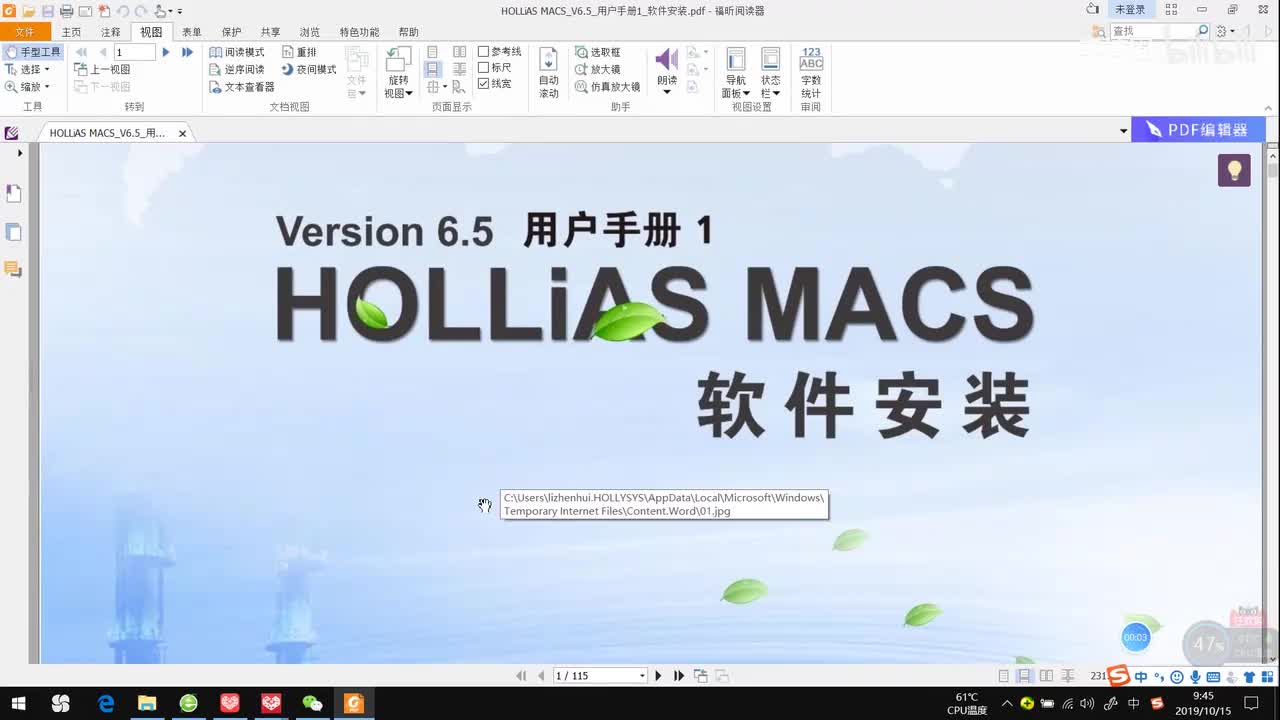This screenshot has height=720, width=1280.
Task: Select facing pages display layout
Action: (x=459, y=52)
